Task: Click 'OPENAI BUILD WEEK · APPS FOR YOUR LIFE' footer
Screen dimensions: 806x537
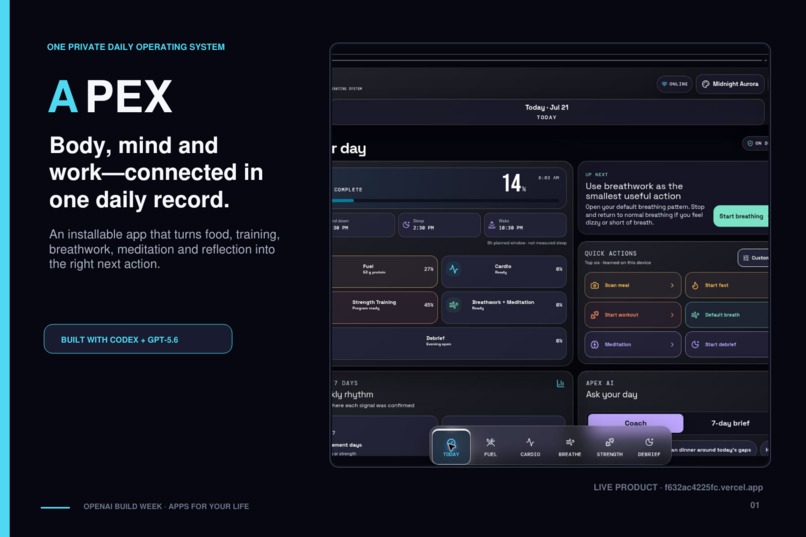Action: (166, 506)
